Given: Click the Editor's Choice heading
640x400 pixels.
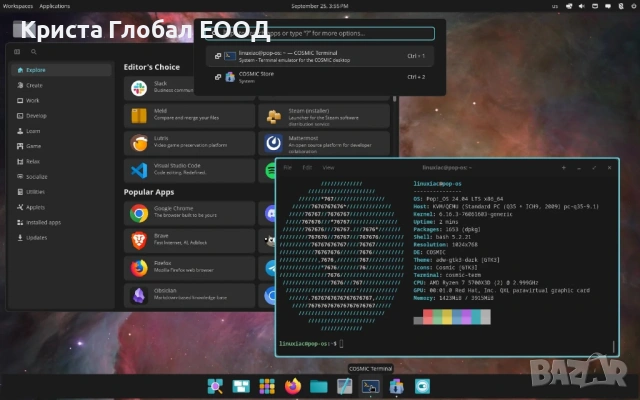Looking at the screenshot, I should coord(152,67).
